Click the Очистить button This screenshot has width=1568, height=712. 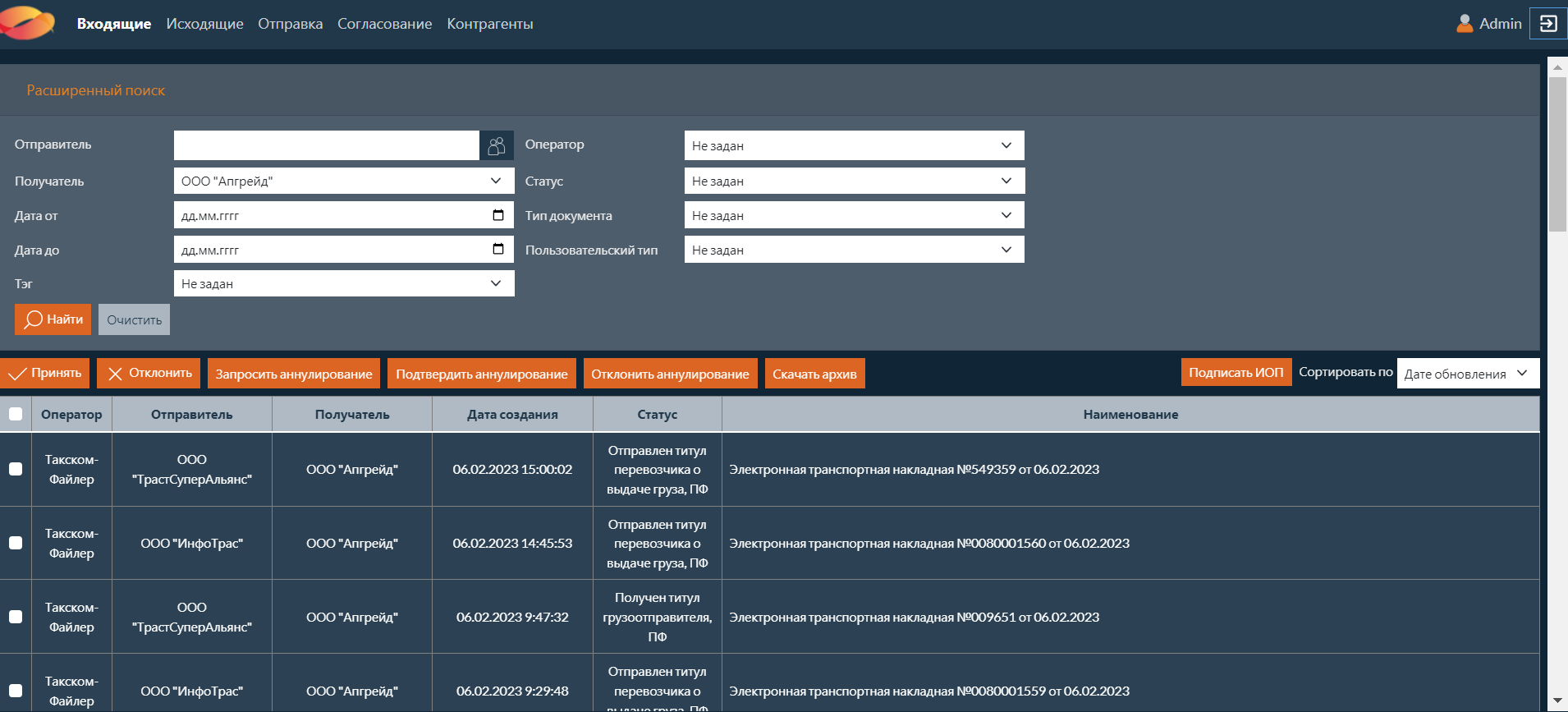tap(134, 319)
